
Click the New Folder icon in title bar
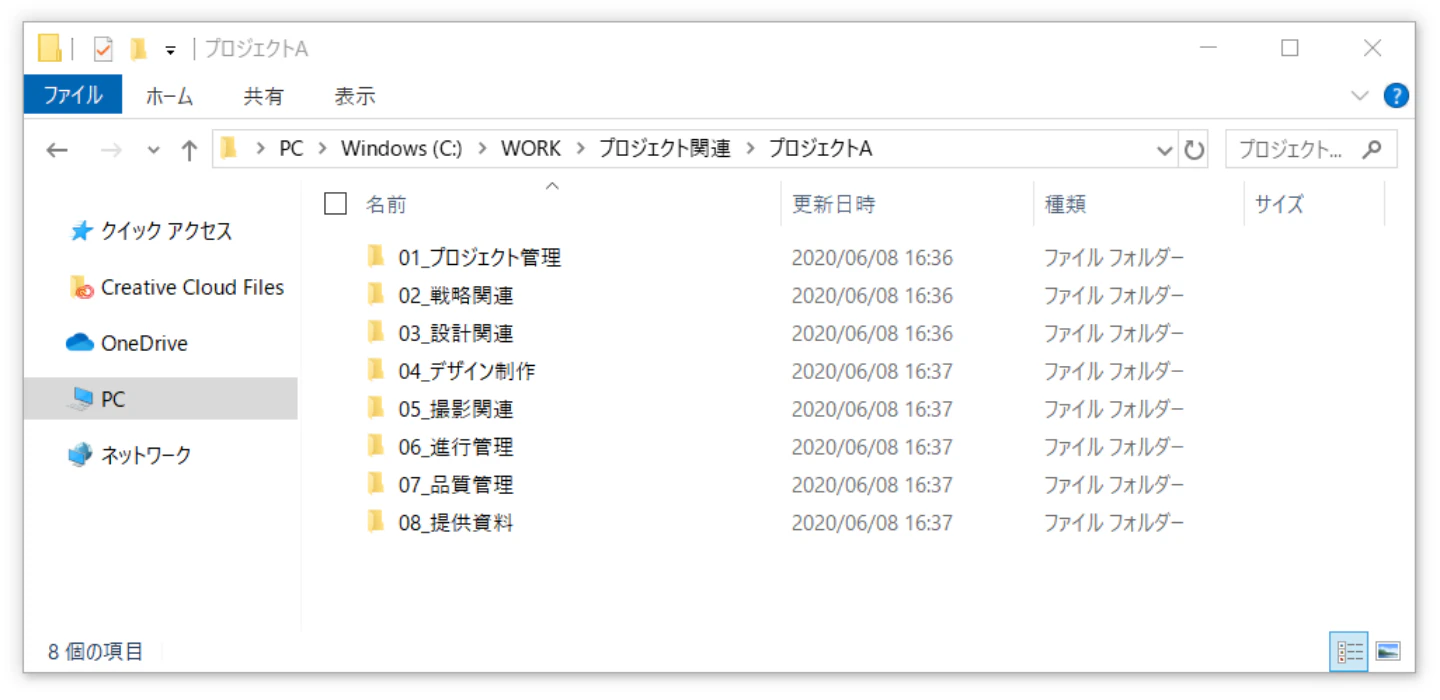pos(139,48)
